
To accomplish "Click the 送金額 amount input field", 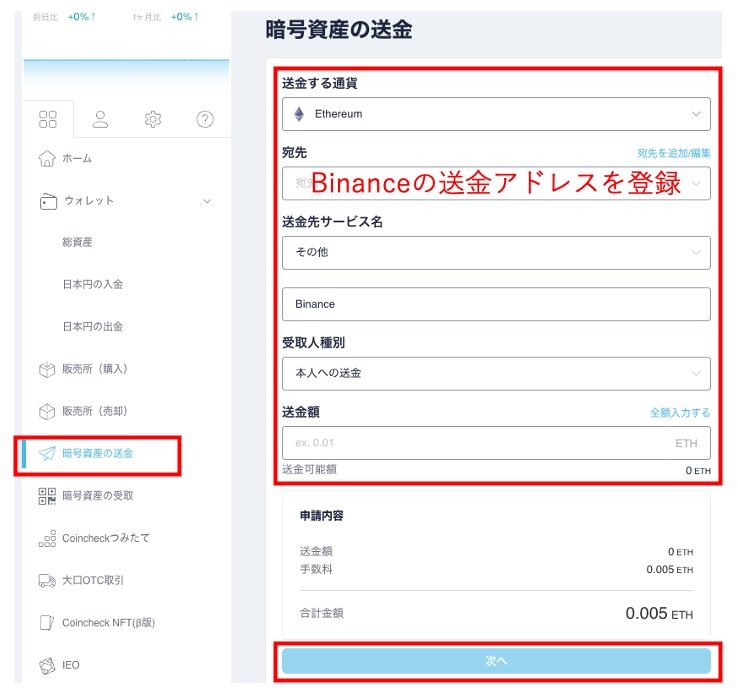I will [x=496, y=443].
